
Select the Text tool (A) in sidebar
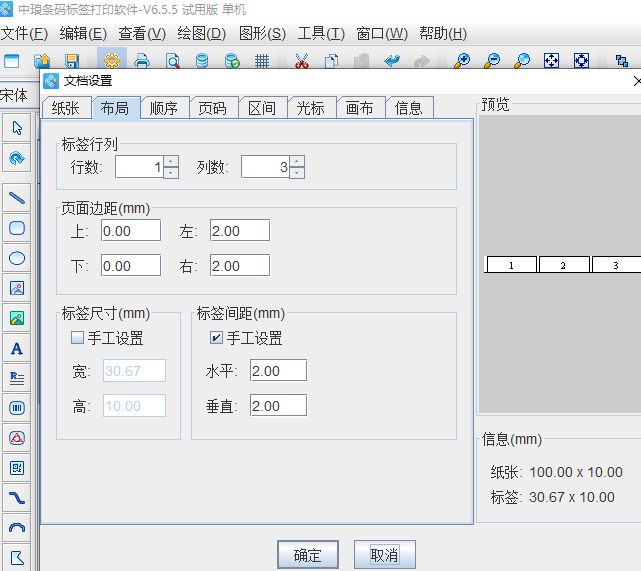(17, 349)
